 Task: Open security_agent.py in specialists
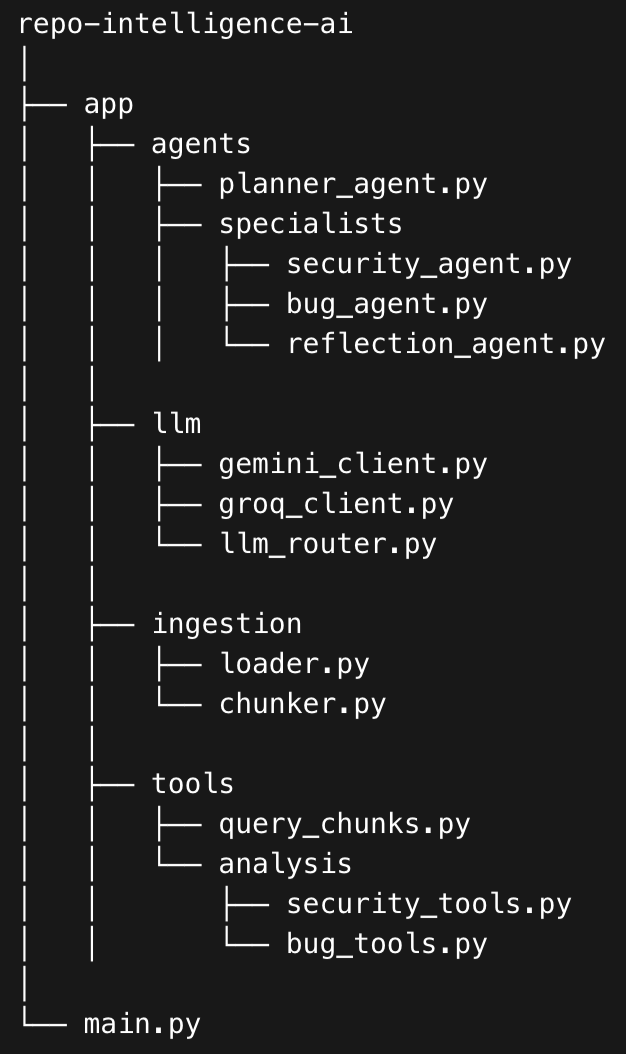point(429,264)
